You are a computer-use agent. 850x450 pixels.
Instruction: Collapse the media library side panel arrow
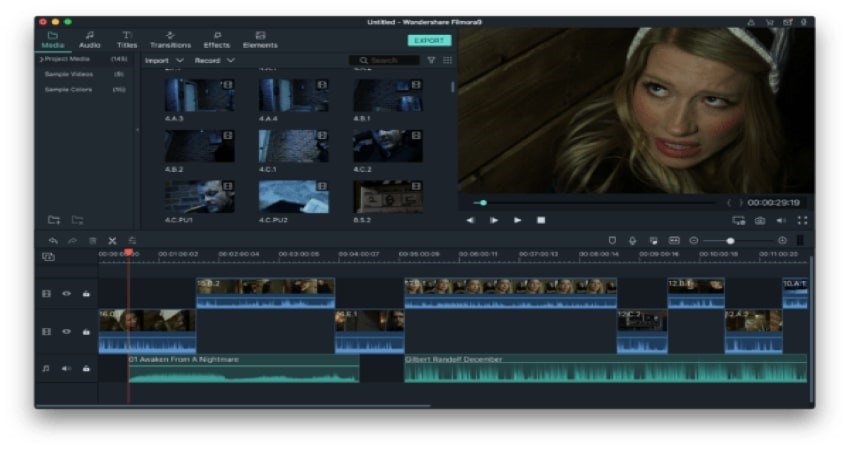[x=137, y=130]
